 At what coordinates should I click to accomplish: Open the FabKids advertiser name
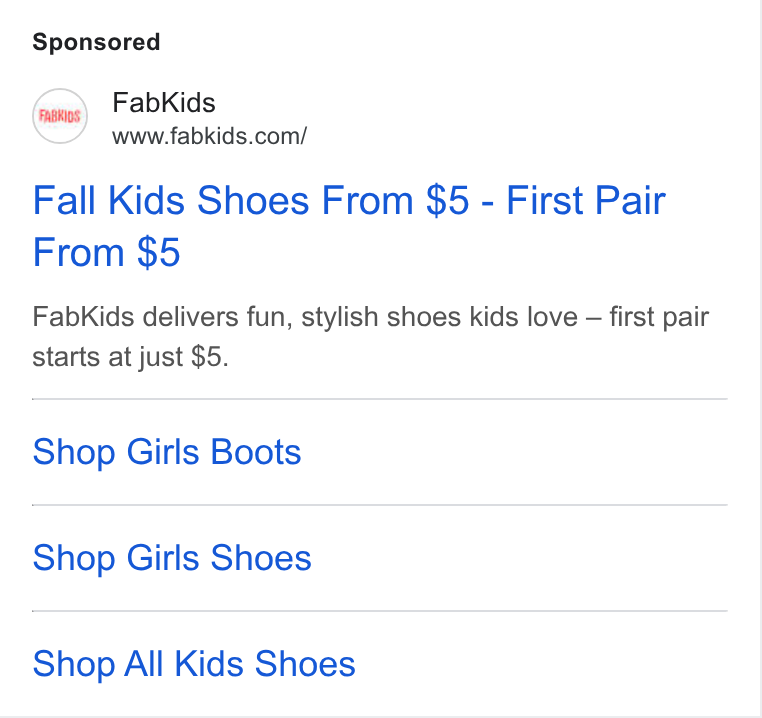(x=164, y=103)
